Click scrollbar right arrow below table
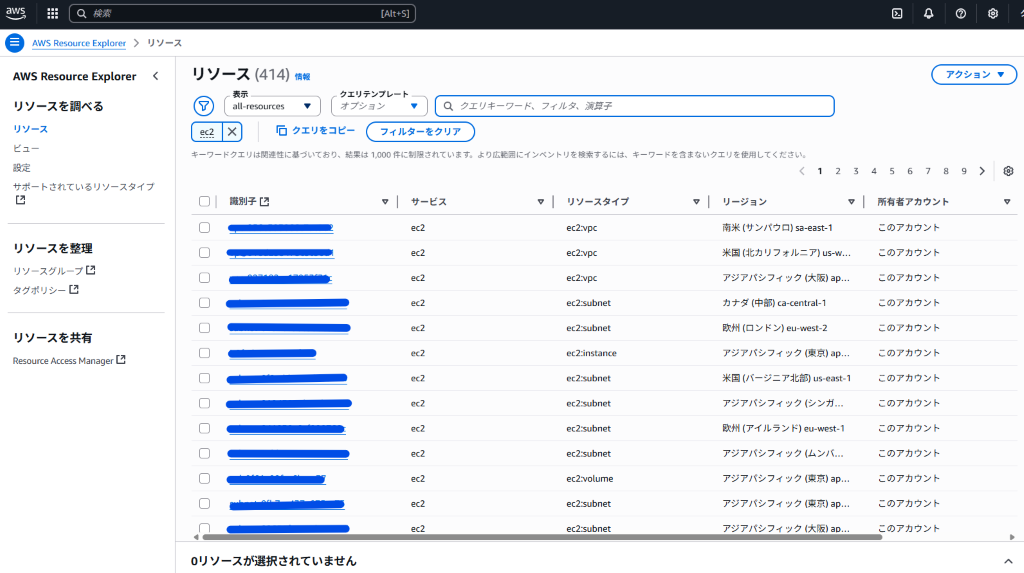 pos(1012,537)
